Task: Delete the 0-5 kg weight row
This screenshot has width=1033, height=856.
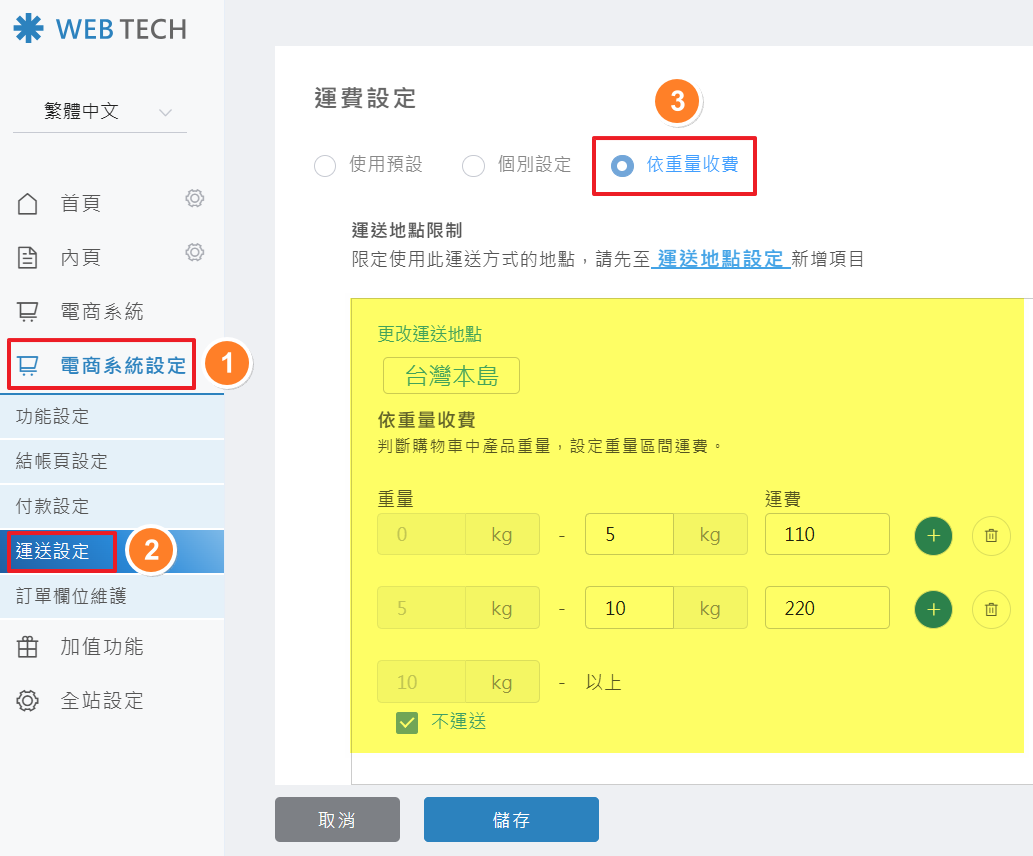Action: [x=991, y=535]
